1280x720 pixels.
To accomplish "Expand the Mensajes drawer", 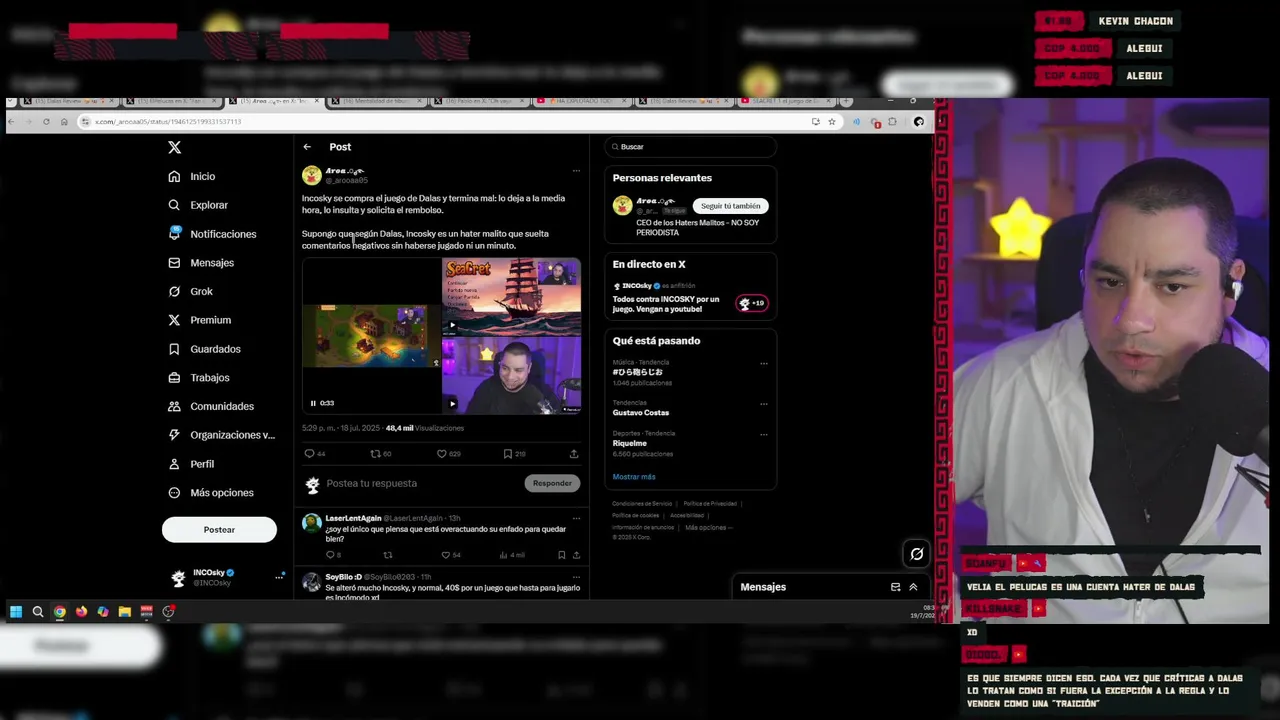I will pyautogui.click(x=913, y=587).
